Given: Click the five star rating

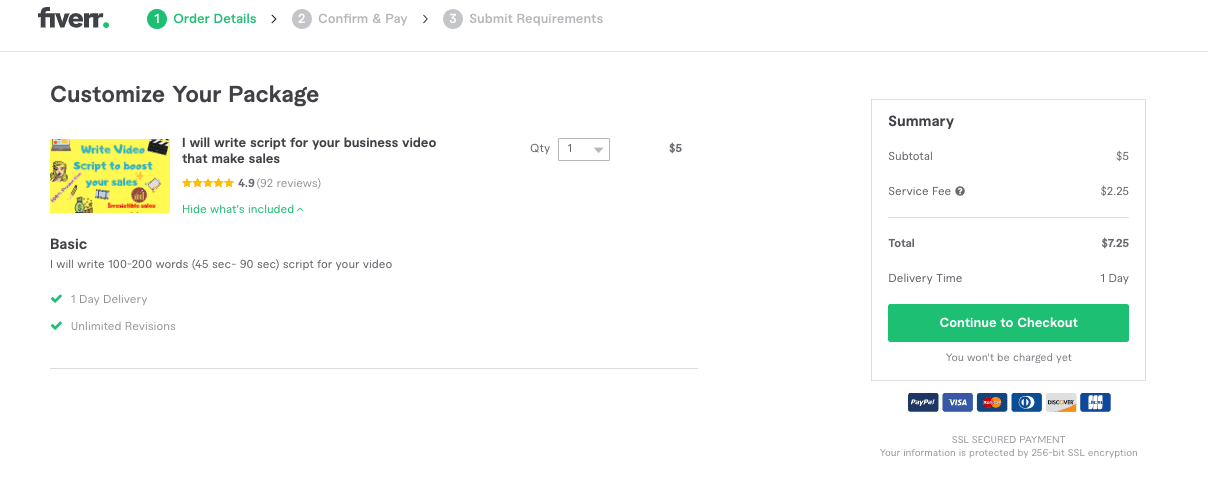Looking at the screenshot, I should point(208,183).
